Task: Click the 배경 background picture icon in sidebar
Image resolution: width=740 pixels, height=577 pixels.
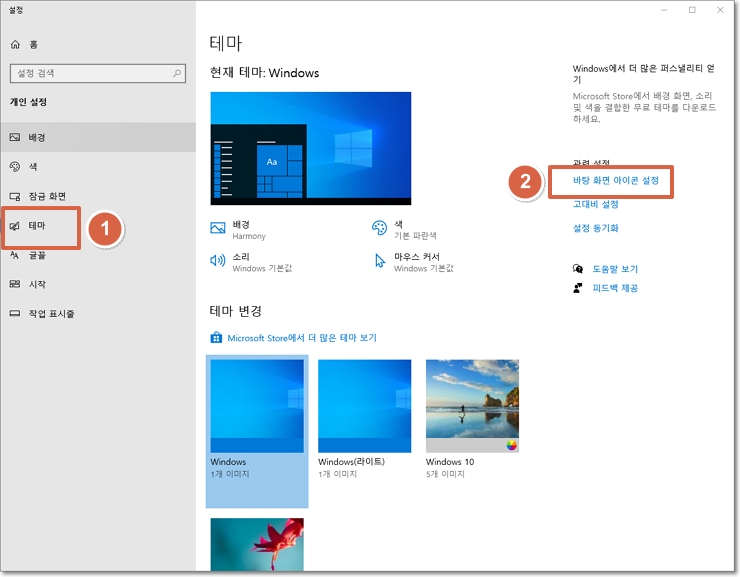Action: [15, 137]
